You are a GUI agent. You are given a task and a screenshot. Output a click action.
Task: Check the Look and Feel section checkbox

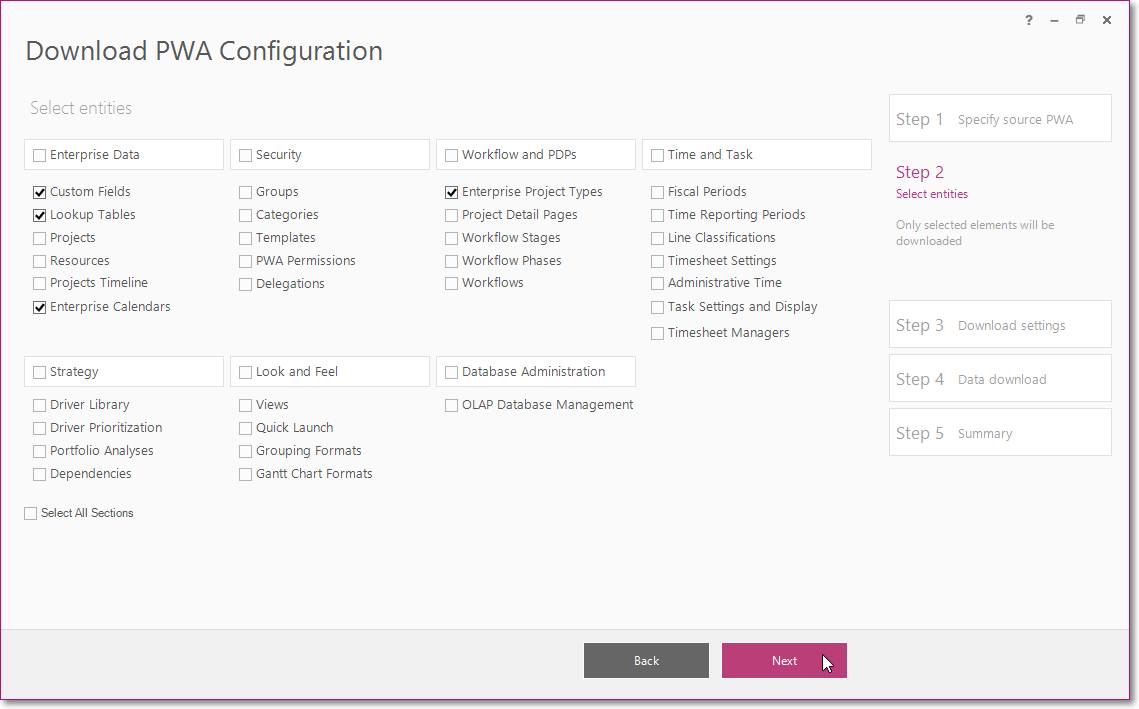coord(246,372)
